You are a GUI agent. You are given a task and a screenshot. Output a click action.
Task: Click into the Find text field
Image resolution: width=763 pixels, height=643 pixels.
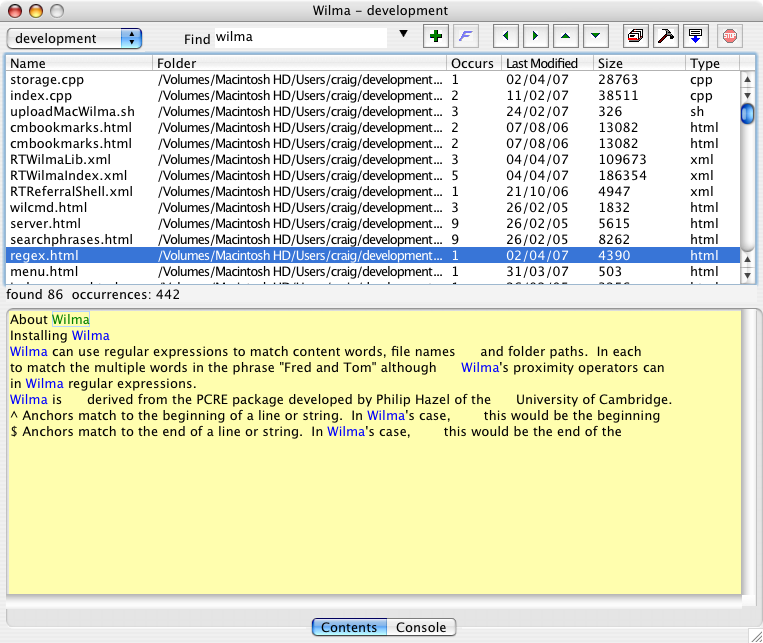[300, 37]
